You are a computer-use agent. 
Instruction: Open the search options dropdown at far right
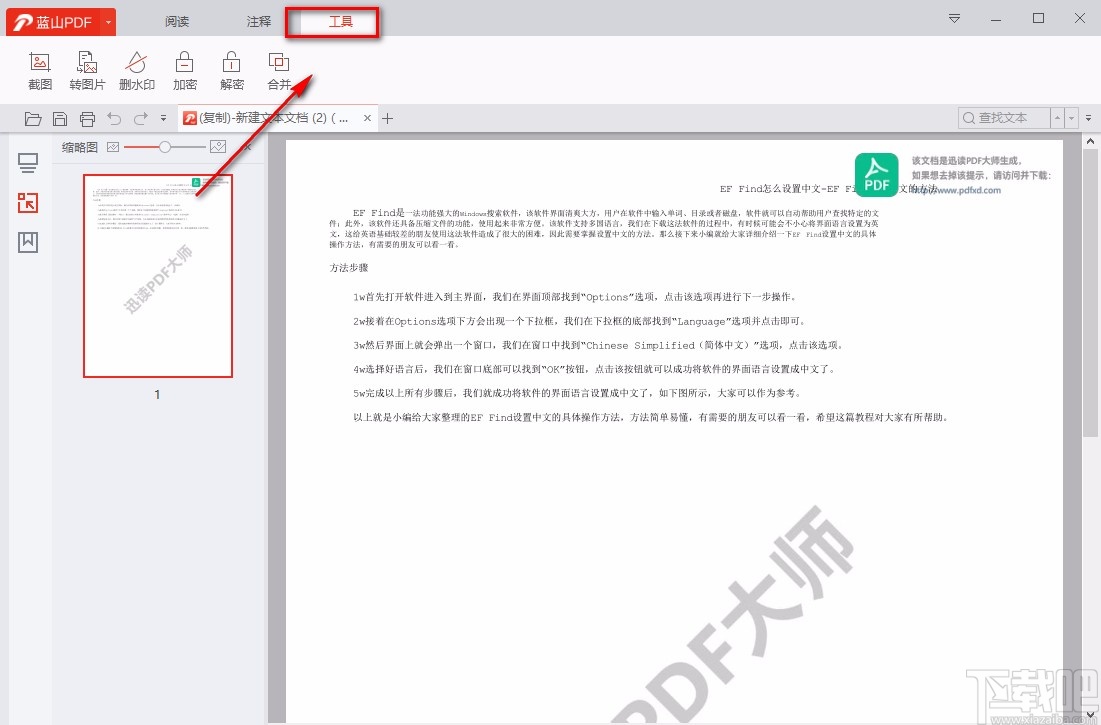pos(1089,118)
